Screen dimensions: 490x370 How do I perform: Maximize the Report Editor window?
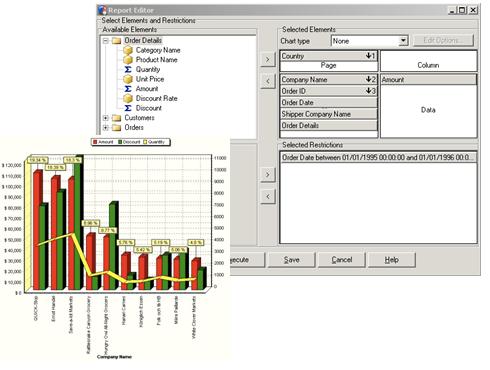(463, 10)
